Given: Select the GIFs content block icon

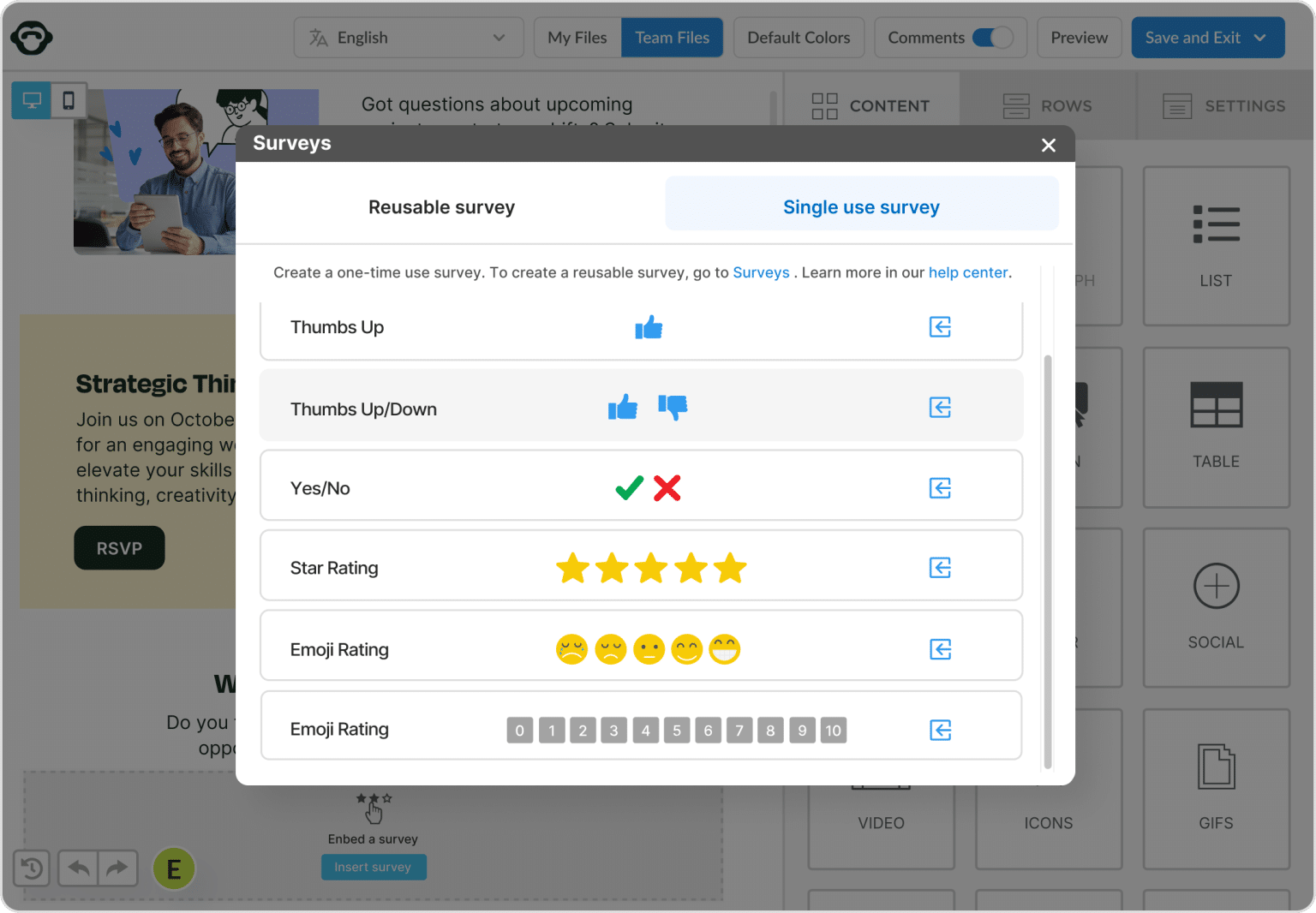Looking at the screenshot, I should click(1216, 788).
